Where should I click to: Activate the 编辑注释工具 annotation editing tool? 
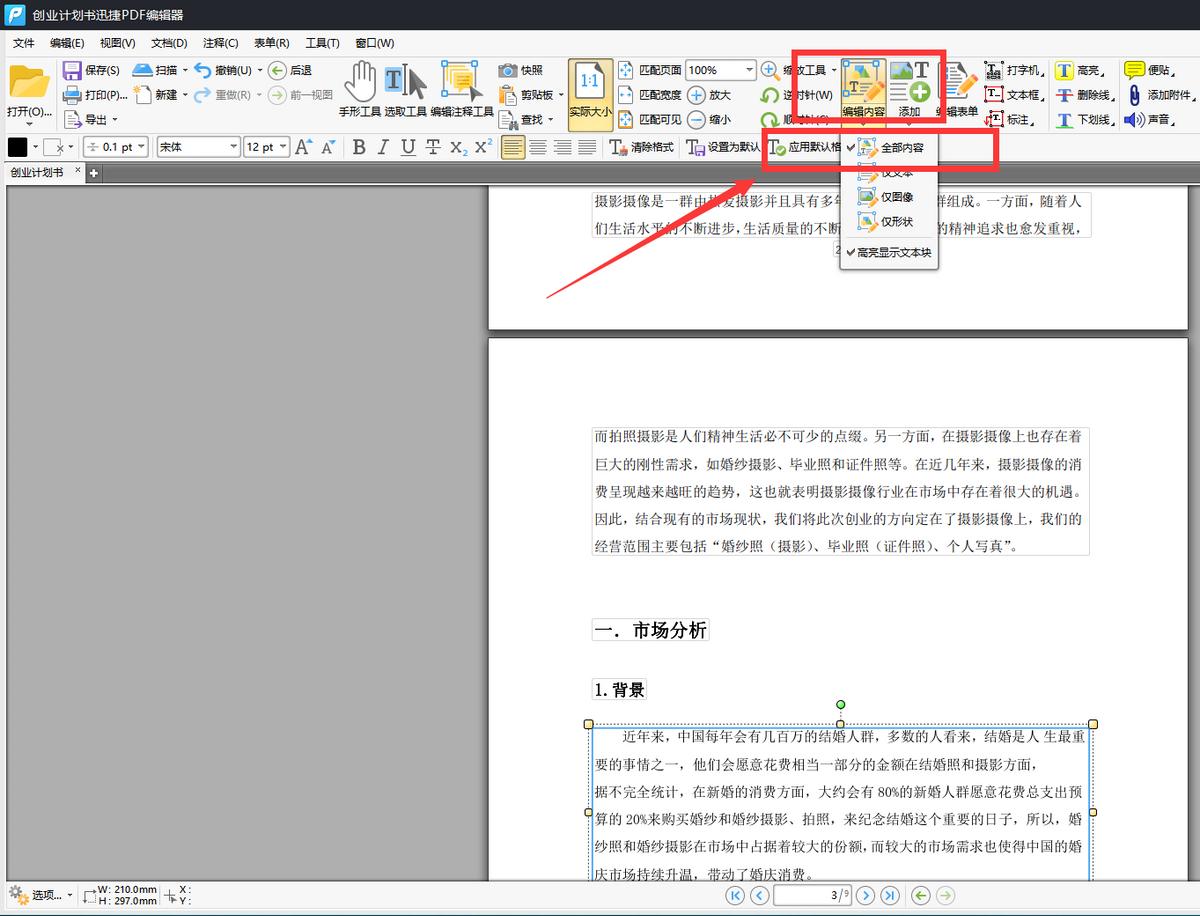point(458,80)
